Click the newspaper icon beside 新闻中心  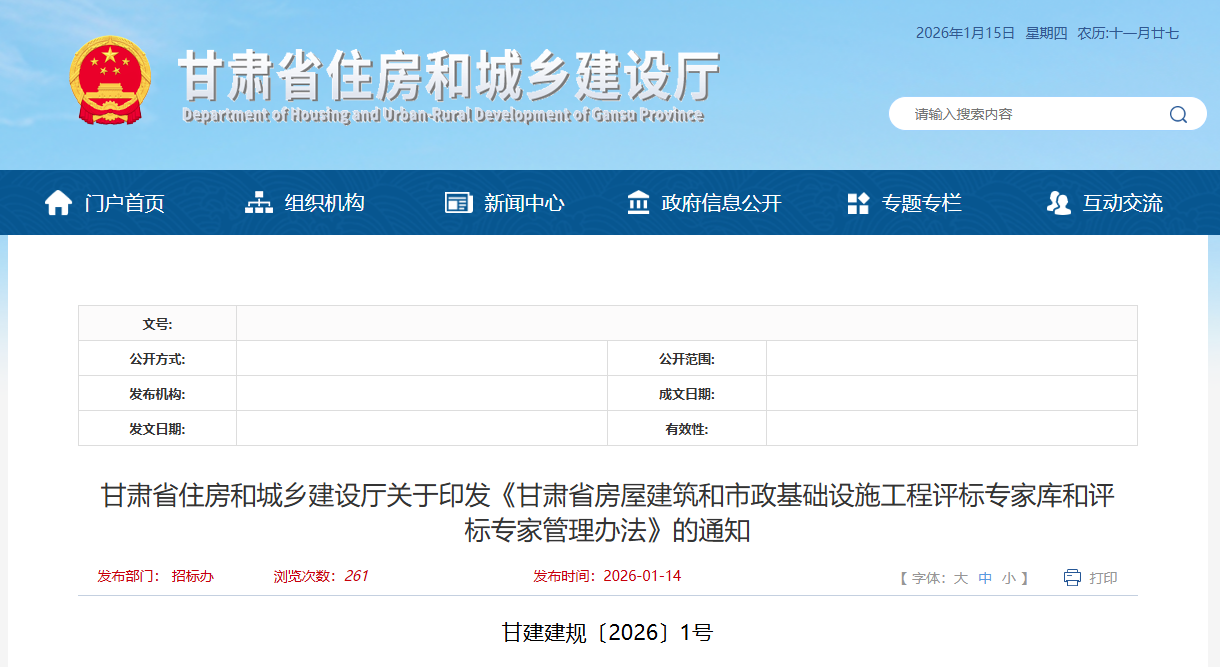point(459,202)
